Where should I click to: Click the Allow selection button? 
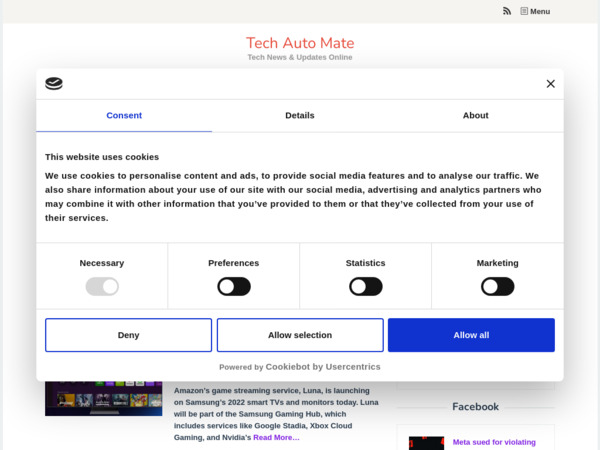[300, 335]
